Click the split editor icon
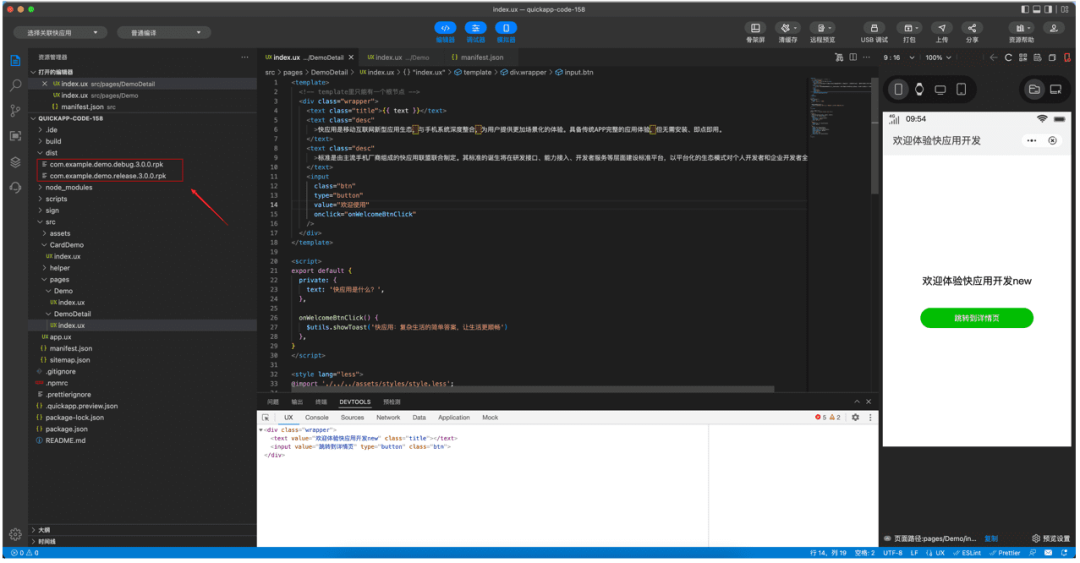Image resolution: width=1080 pixels, height=563 pixels. [853, 58]
